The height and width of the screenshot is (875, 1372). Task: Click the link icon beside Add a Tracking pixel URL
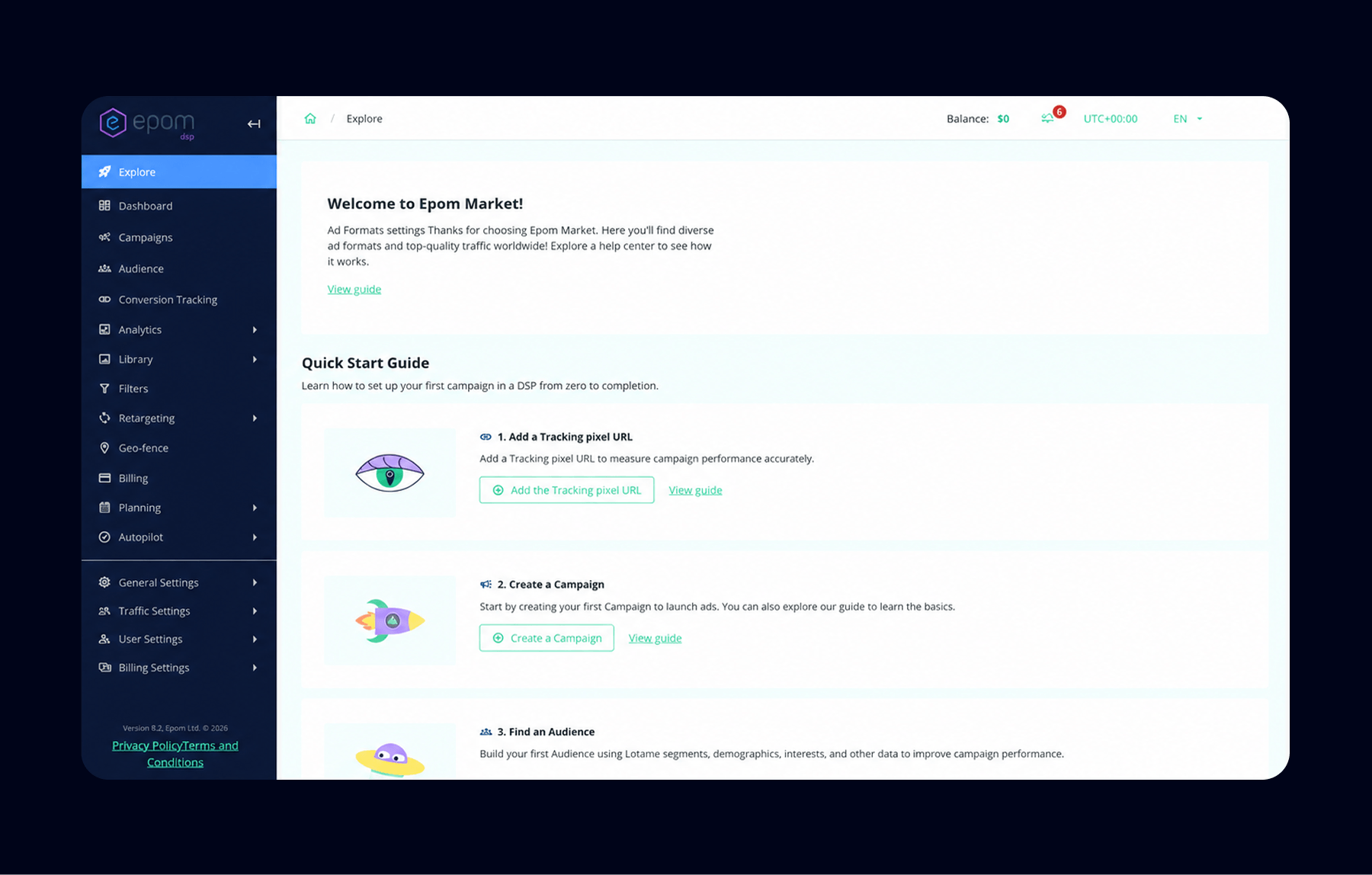click(486, 437)
